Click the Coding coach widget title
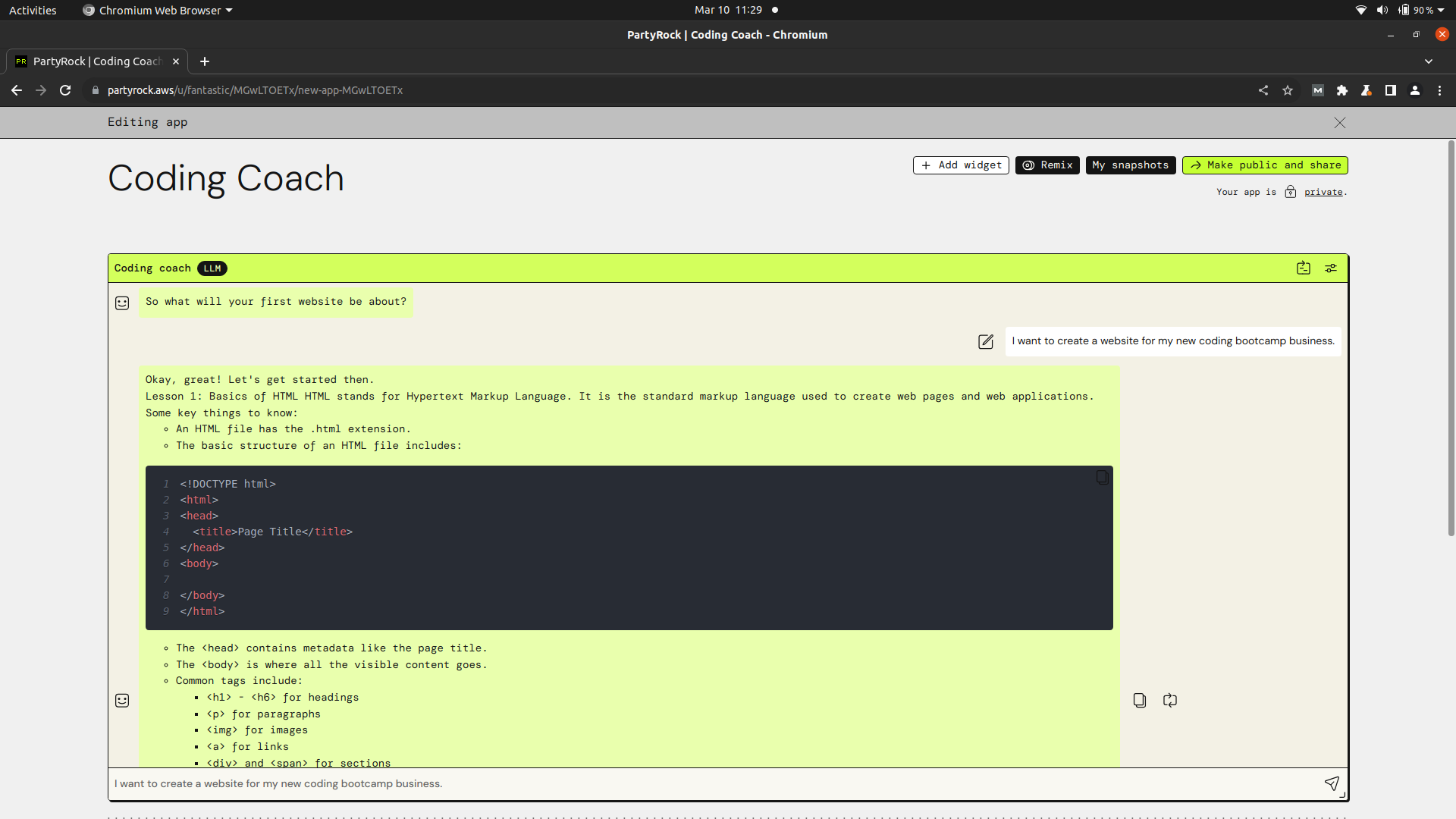1456x819 pixels. (152, 268)
